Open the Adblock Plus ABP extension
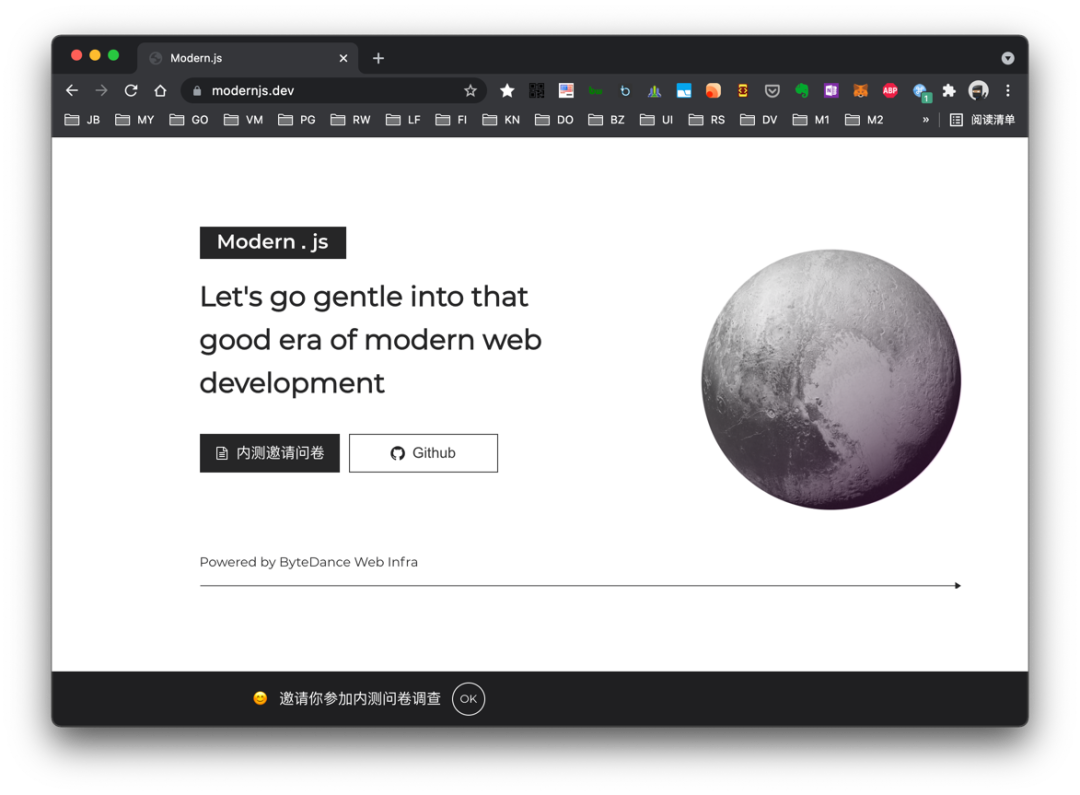Viewport: 1080px width, 795px height. coord(890,90)
